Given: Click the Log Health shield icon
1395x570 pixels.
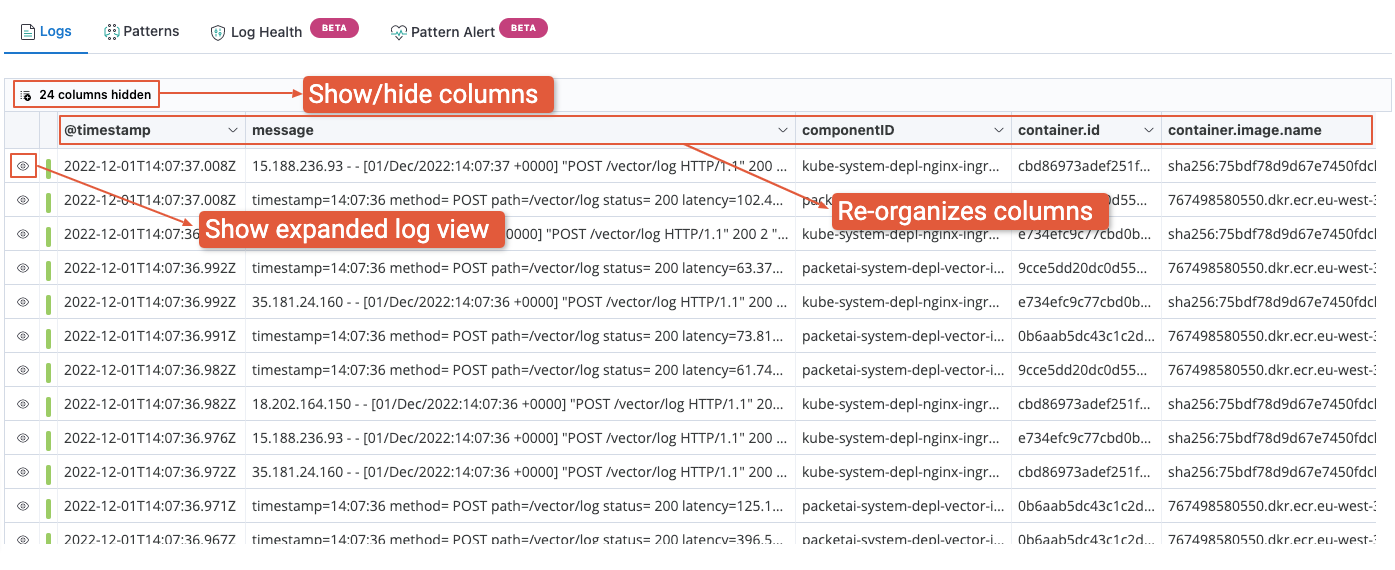Looking at the screenshot, I should pyautogui.click(x=218, y=33).
